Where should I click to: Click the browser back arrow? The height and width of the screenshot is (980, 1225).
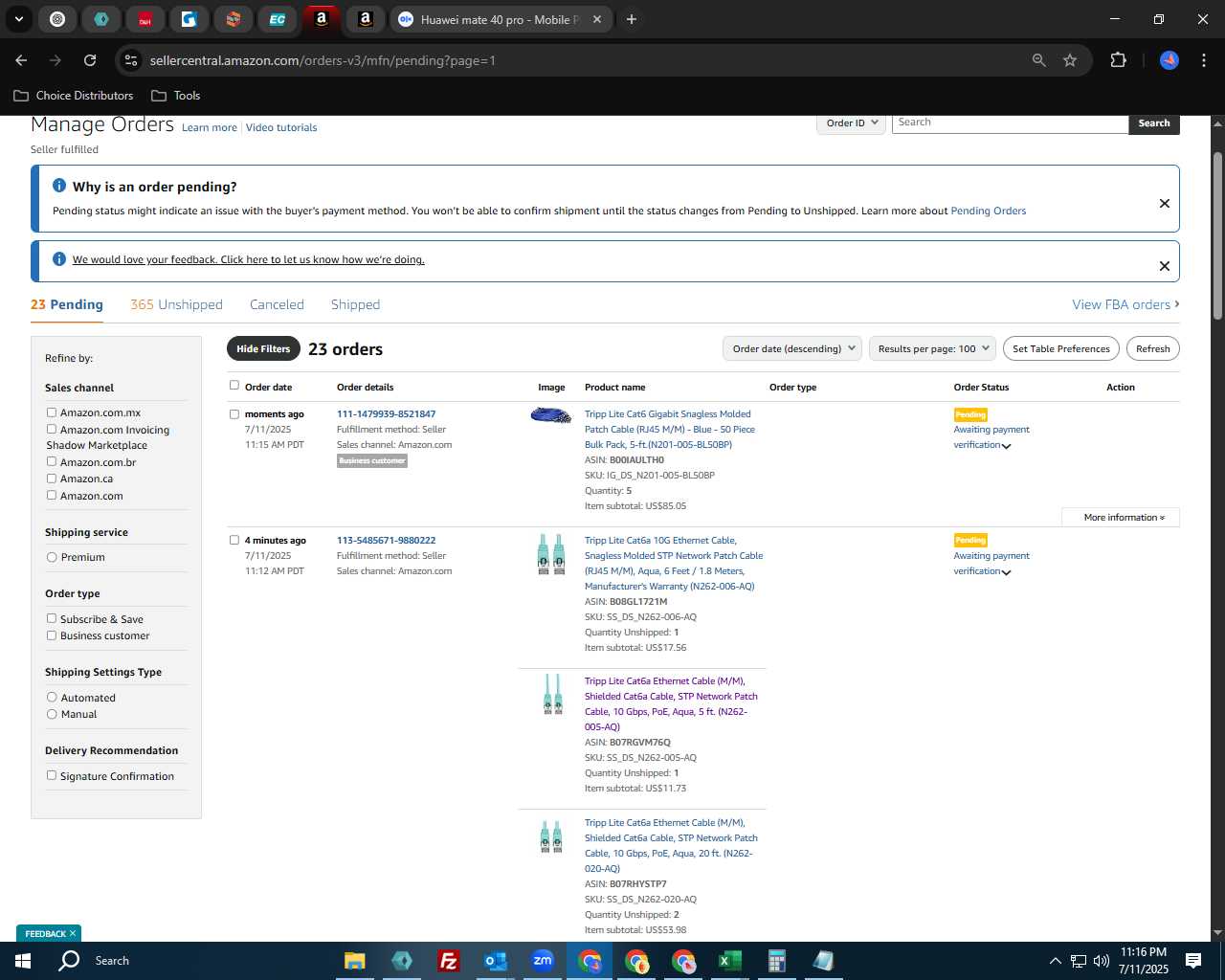pyautogui.click(x=21, y=60)
